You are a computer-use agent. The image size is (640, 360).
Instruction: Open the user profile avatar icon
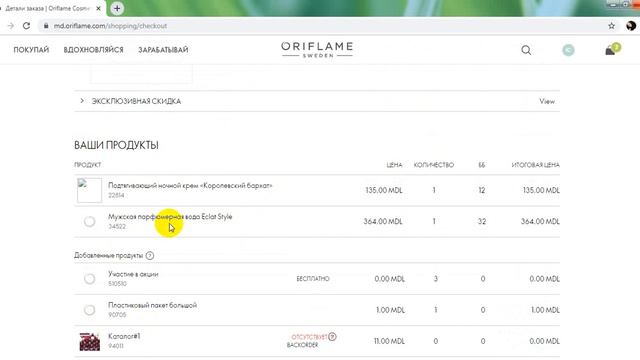tap(568, 50)
